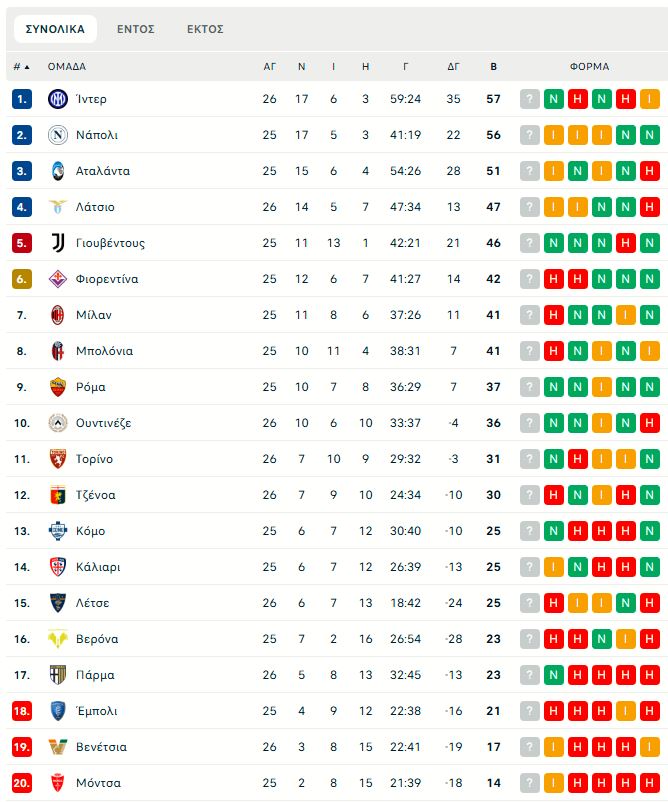Screen dimensions: 668x802
Task: Sort standings by the Β points header
Action: 493,67
